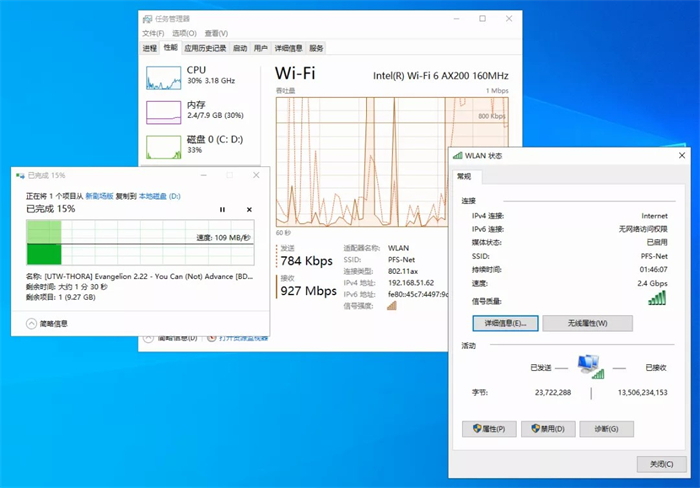Click the 发送 784 Kbps value
This screenshot has width=700, height=488.
[307, 261]
